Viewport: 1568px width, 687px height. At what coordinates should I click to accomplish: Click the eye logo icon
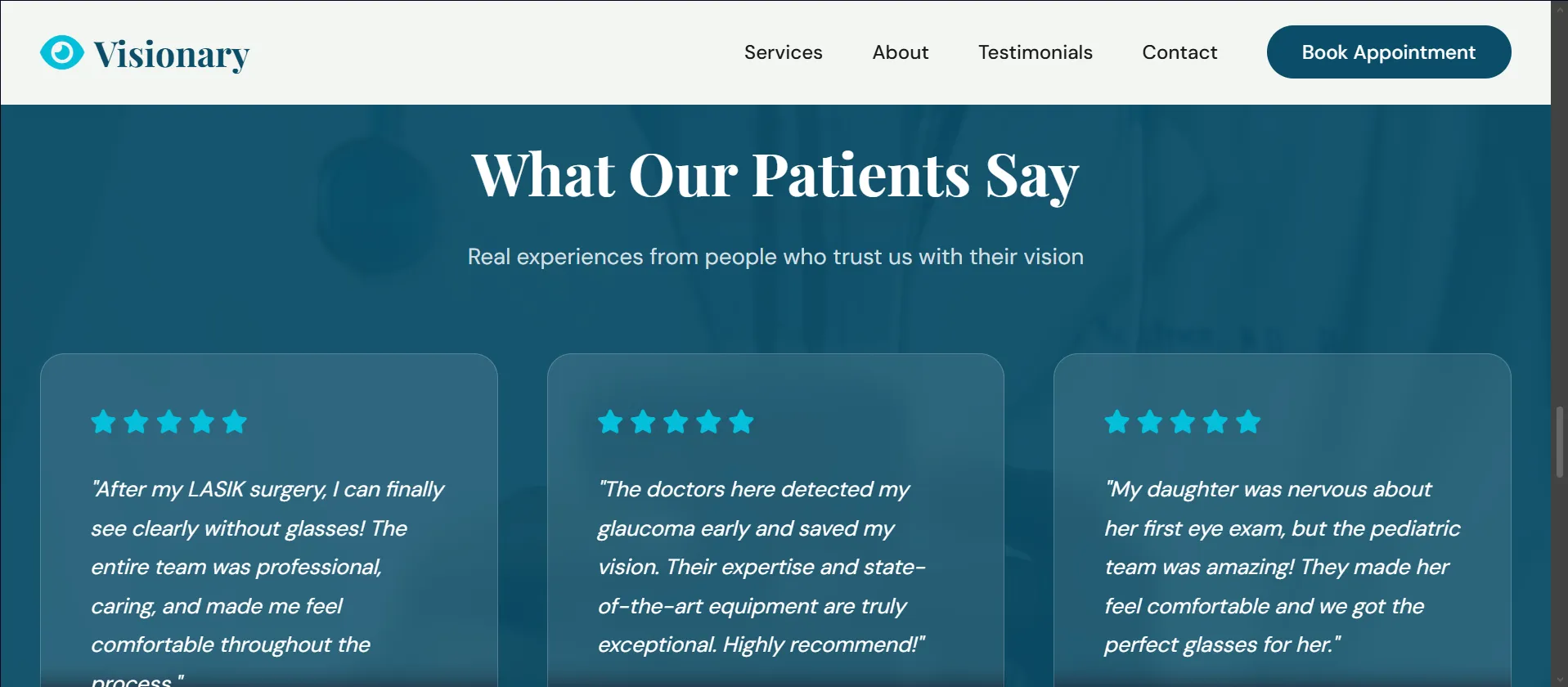(x=61, y=52)
